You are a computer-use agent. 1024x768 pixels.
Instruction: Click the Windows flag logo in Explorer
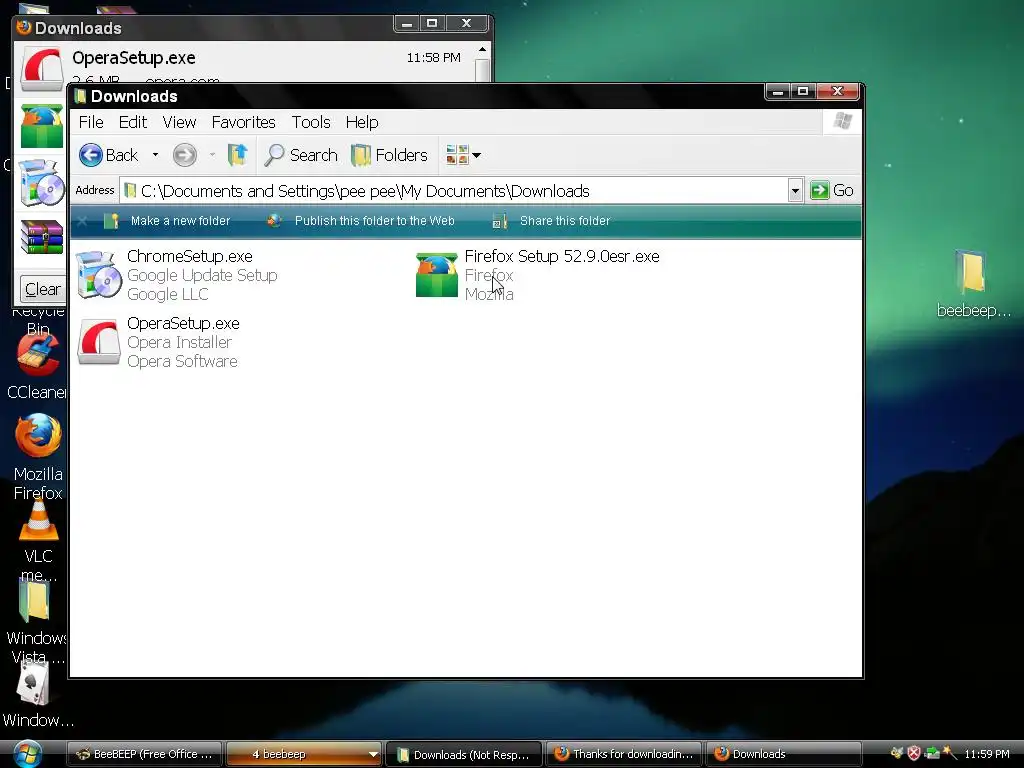point(842,121)
